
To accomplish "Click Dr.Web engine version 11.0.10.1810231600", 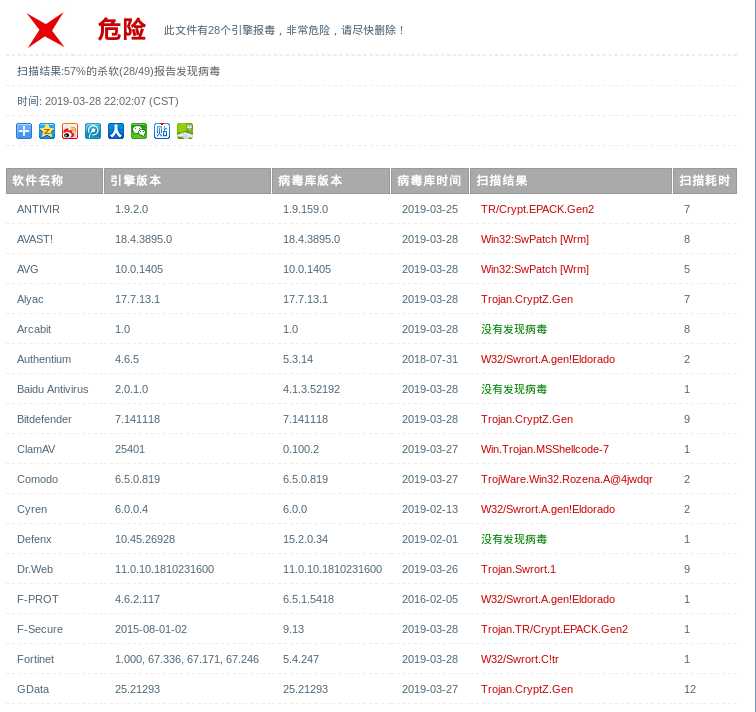I will point(164,569).
